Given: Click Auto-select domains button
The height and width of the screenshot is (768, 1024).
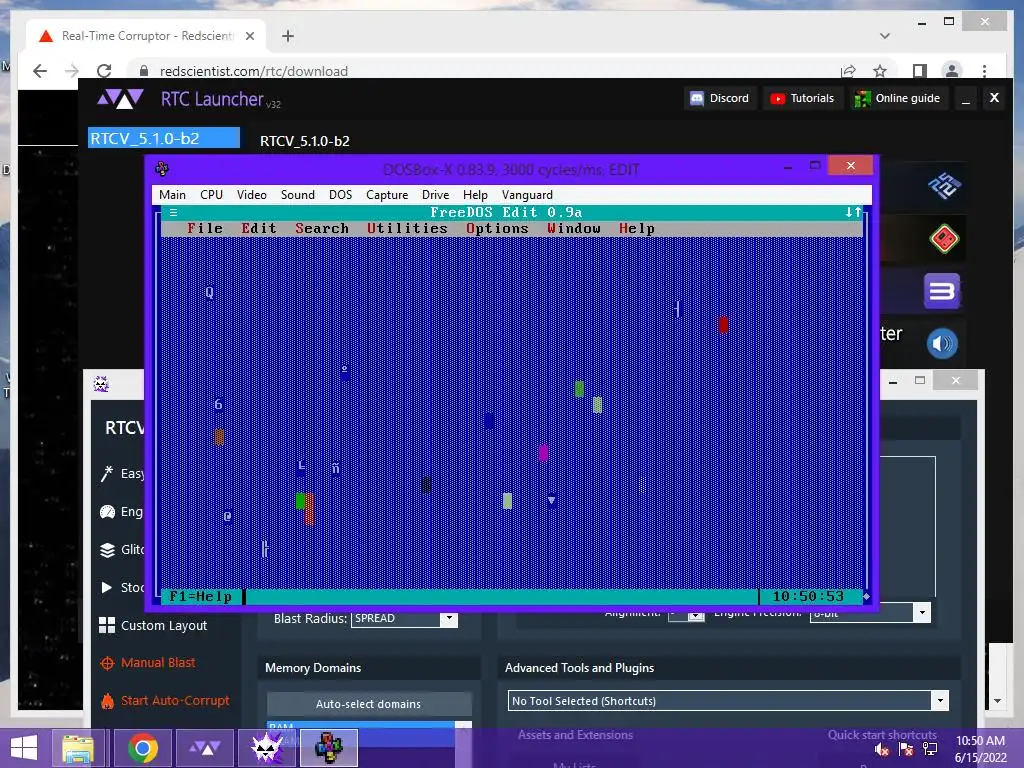Looking at the screenshot, I should coord(369,704).
